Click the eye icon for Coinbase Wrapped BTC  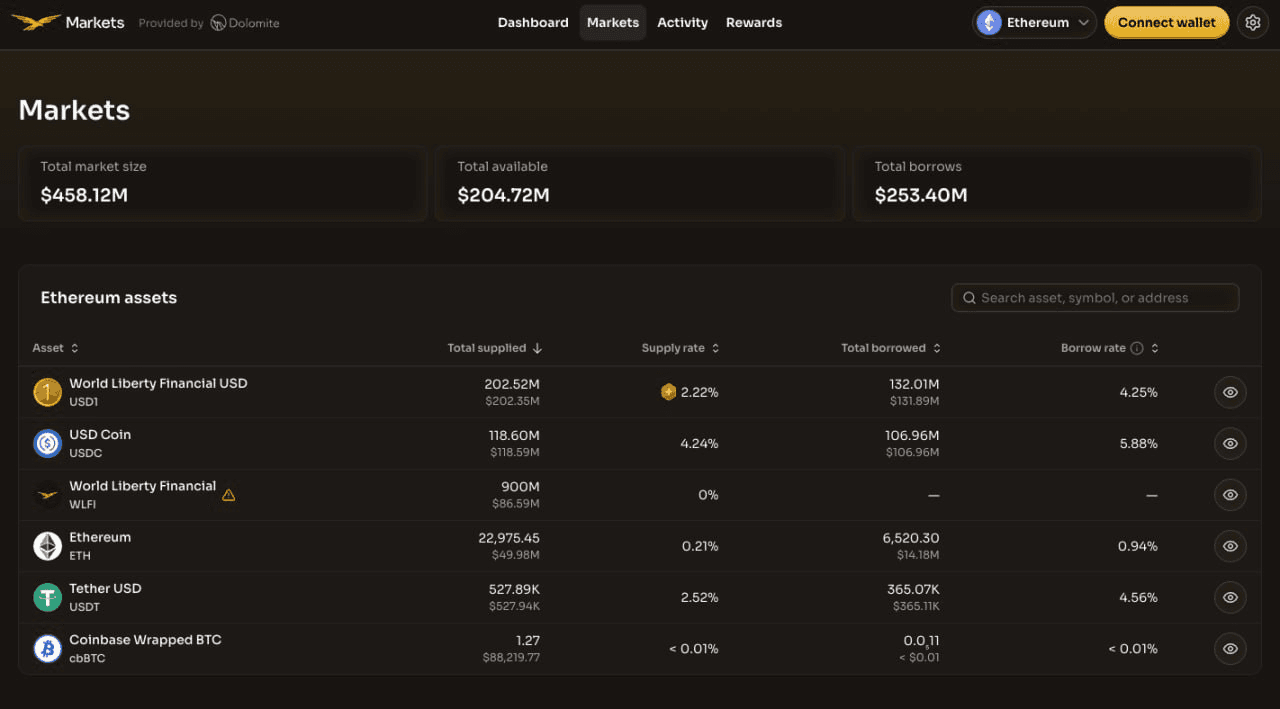[x=1230, y=649]
